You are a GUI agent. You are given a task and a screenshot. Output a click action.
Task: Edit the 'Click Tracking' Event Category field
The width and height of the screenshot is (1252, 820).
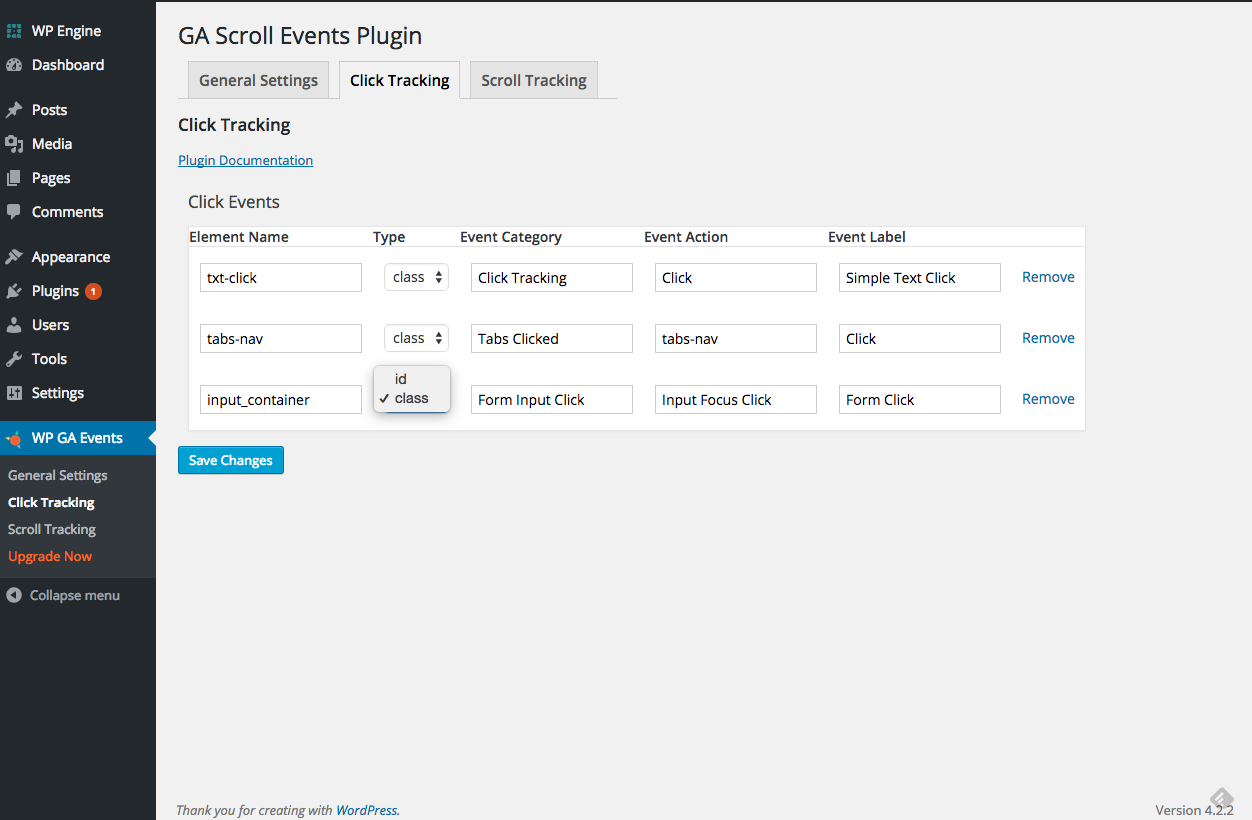552,278
